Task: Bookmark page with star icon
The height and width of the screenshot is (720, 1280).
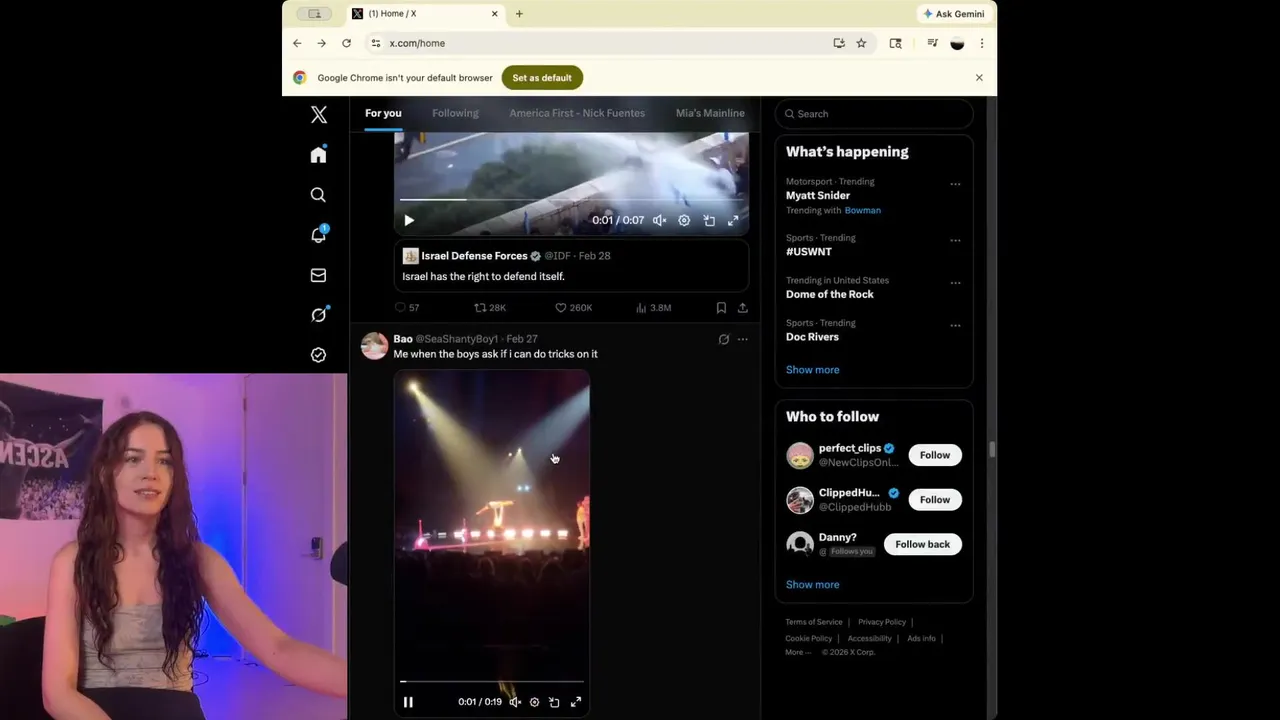Action: pyautogui.click(x=861, y=43)
